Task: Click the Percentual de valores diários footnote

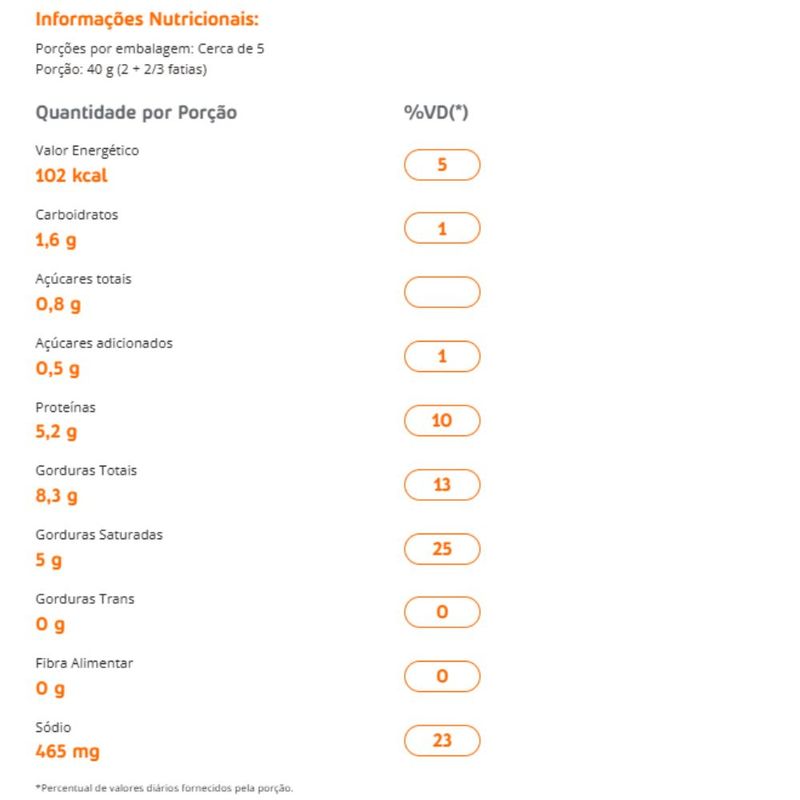Action: point(165,788)
